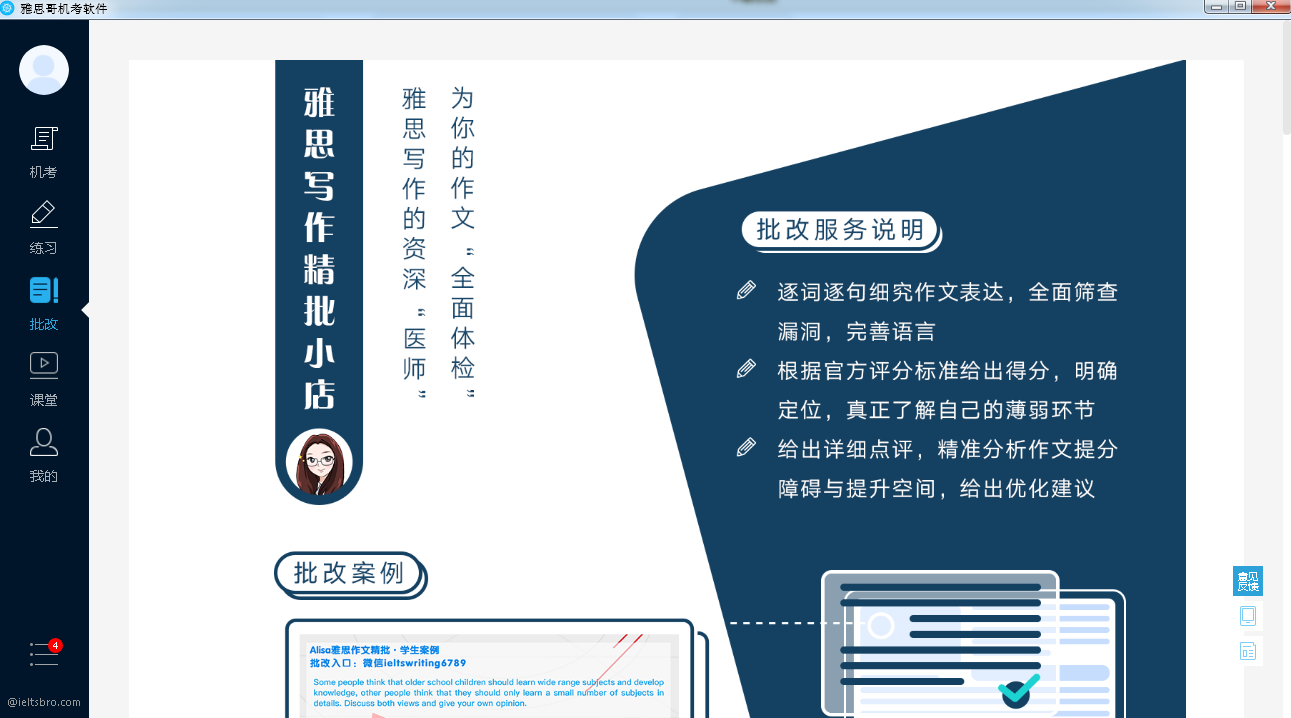Click text 根据官方评分标准给出得分
The image size is (1291, 718).
[x=914, y=371]
